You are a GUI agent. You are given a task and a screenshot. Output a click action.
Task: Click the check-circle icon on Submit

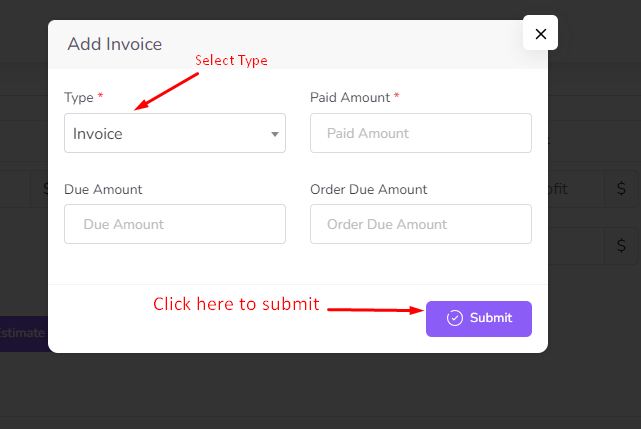tap(455, 318)
